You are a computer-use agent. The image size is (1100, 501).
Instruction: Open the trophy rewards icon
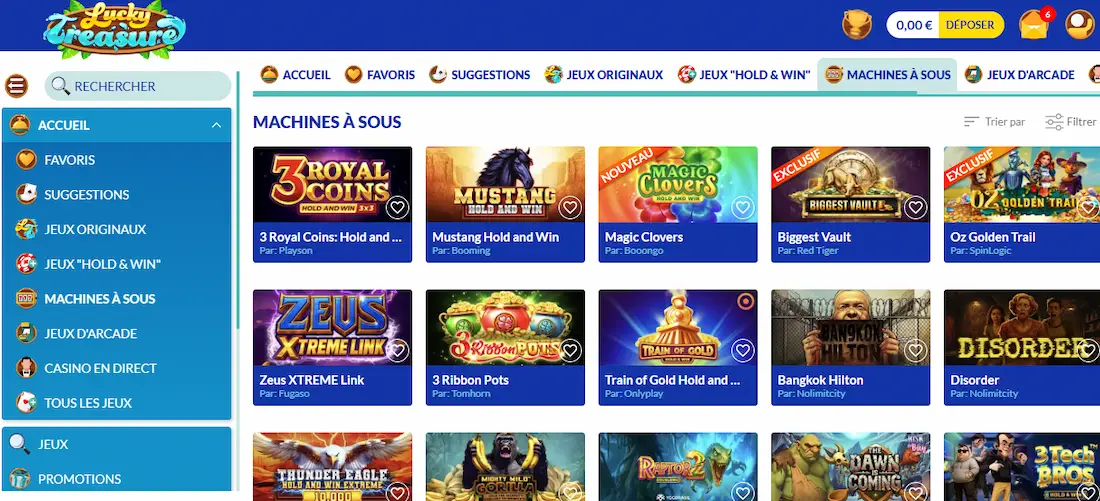857,25
